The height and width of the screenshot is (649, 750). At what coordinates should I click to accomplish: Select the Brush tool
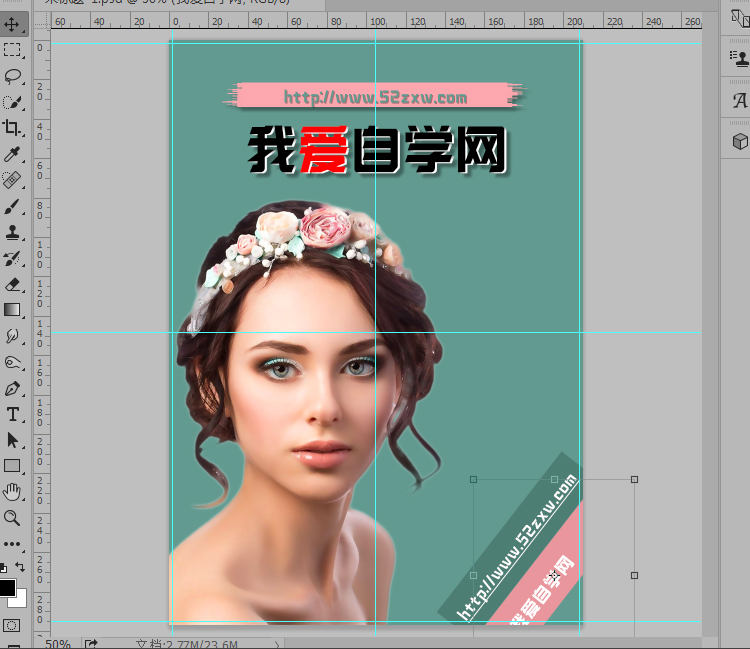coord(12,206)
